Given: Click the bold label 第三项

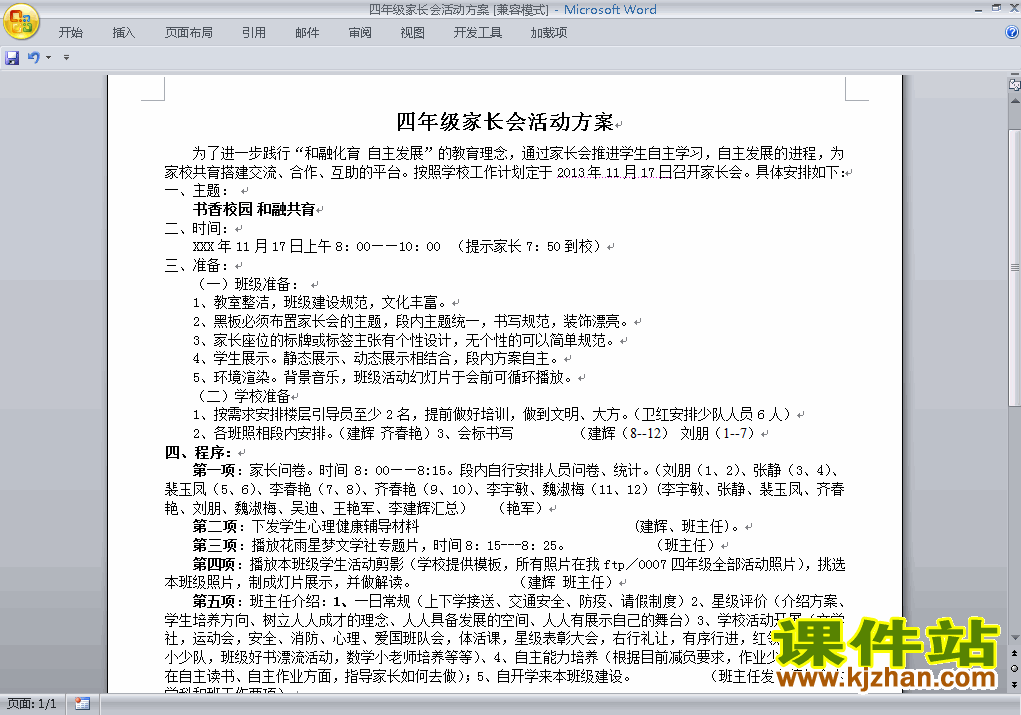Looking at the screenshot, I should pyautogui.click(x=215, y=546).
